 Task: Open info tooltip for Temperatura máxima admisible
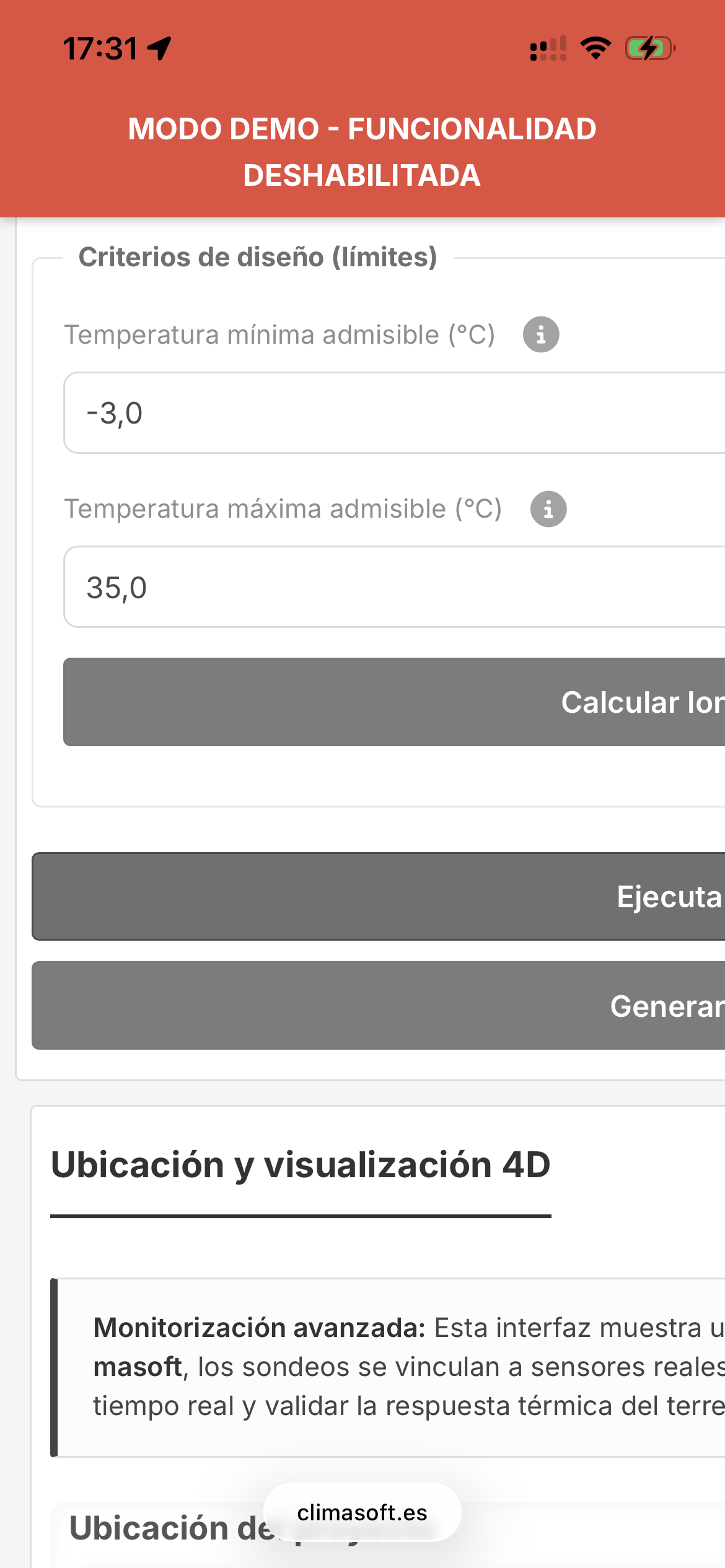click(548, 509)
